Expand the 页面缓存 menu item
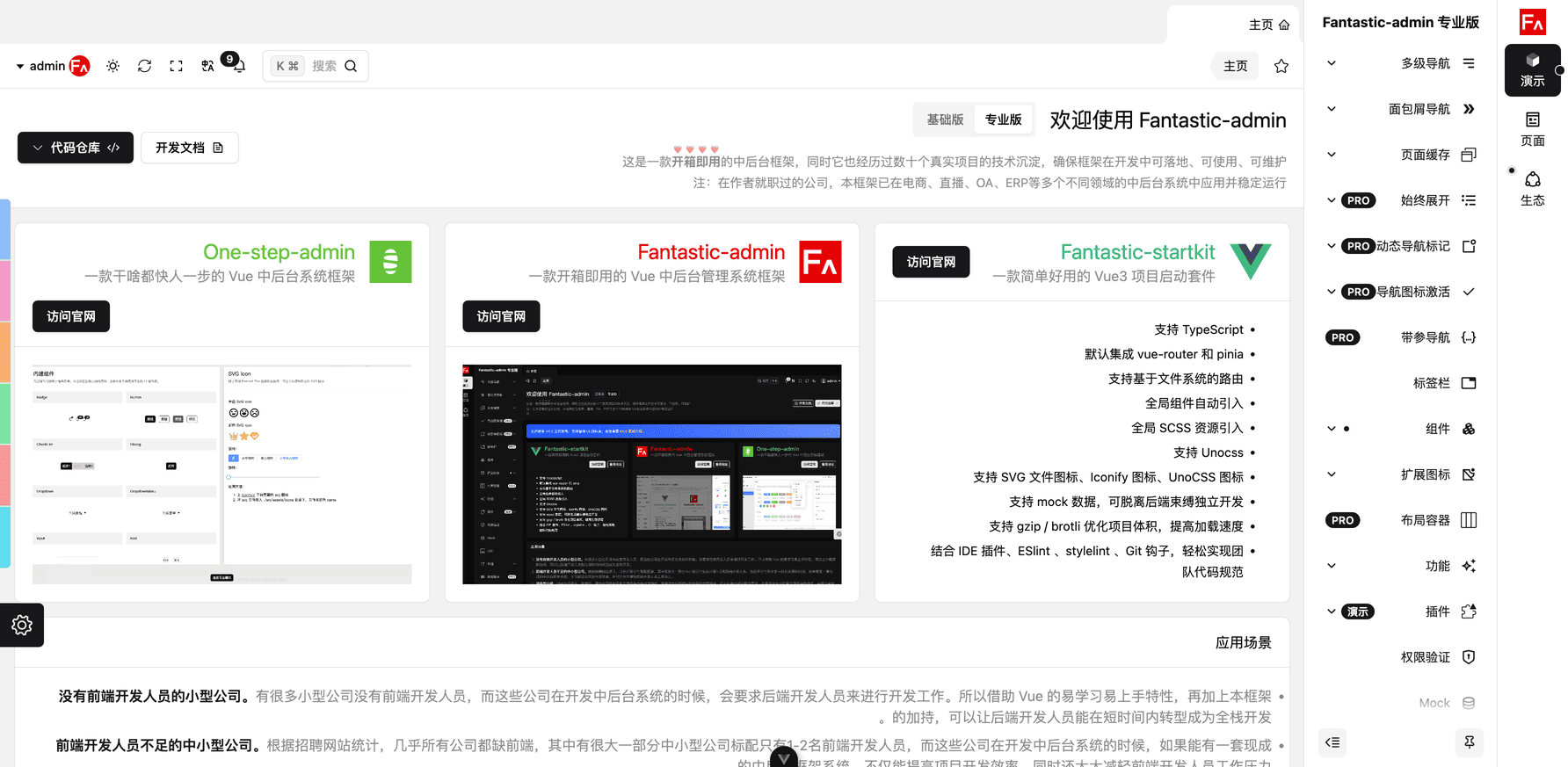Image resolution: width=1568 pixels, height=767 pixels. (1401, 155)
